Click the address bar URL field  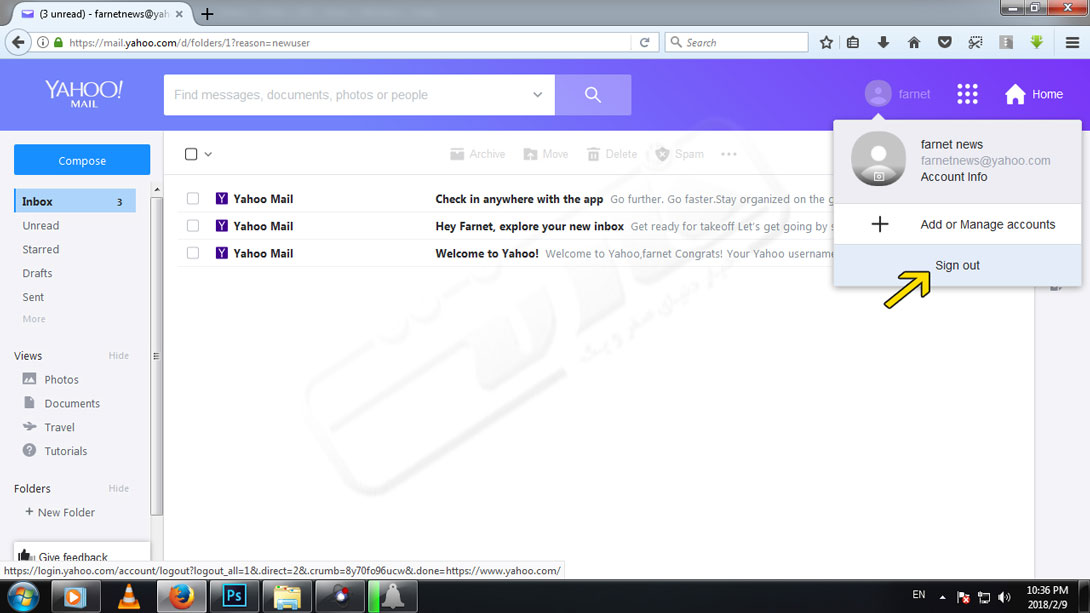(x=348, y=42)
